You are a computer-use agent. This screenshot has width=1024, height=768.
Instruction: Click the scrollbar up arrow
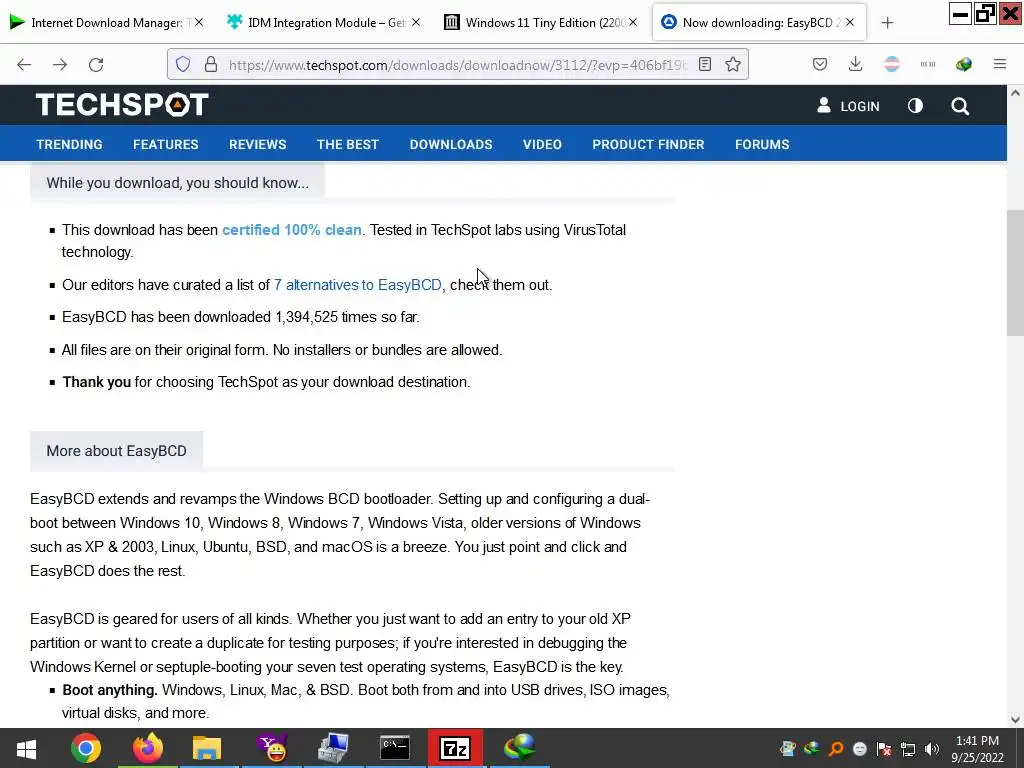(x=1015, y=93)
